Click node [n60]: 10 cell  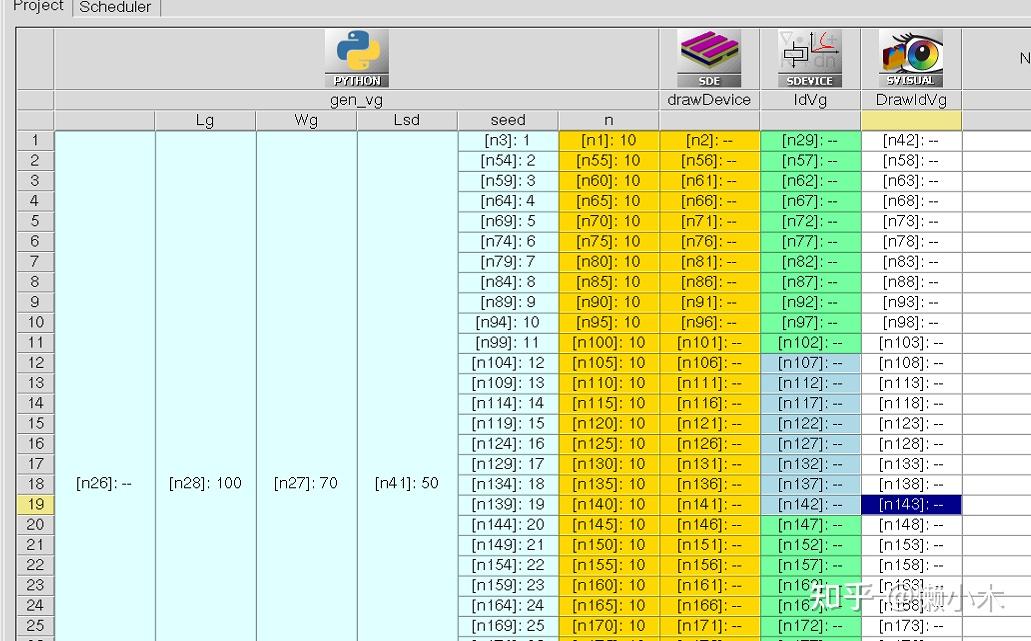coord(608,181)
